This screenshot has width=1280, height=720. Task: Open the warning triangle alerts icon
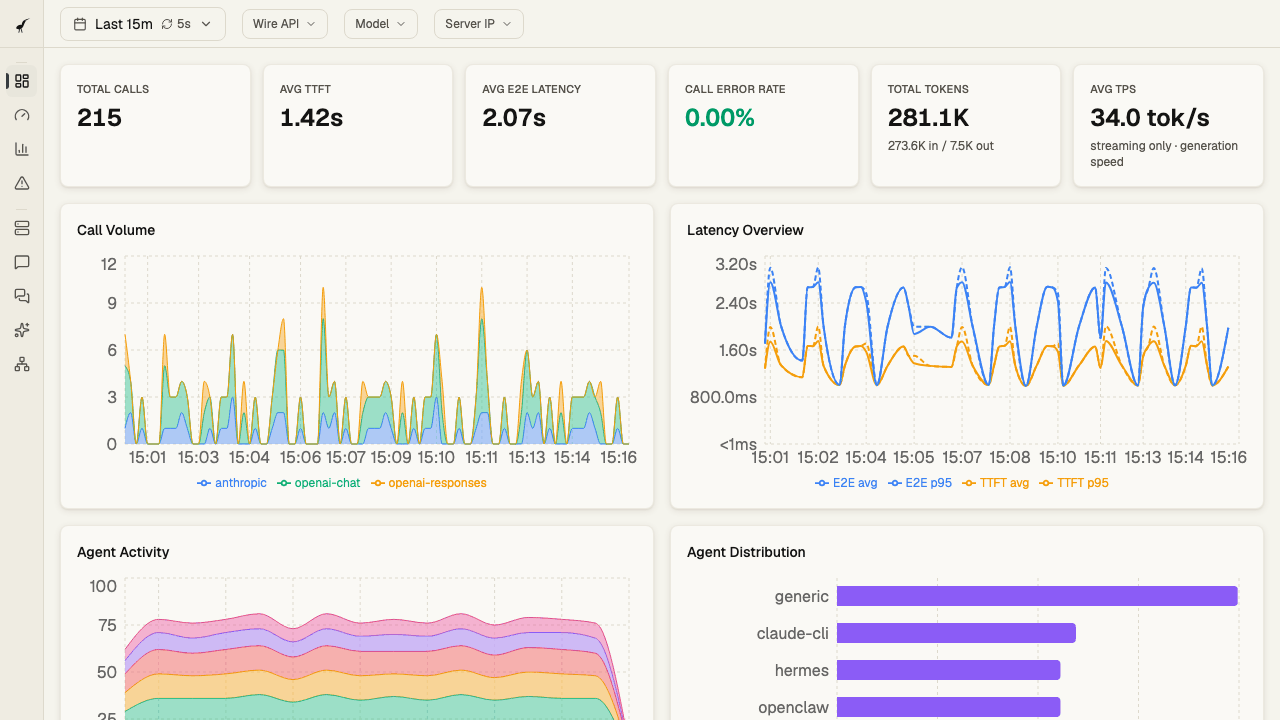click(22, 183)
